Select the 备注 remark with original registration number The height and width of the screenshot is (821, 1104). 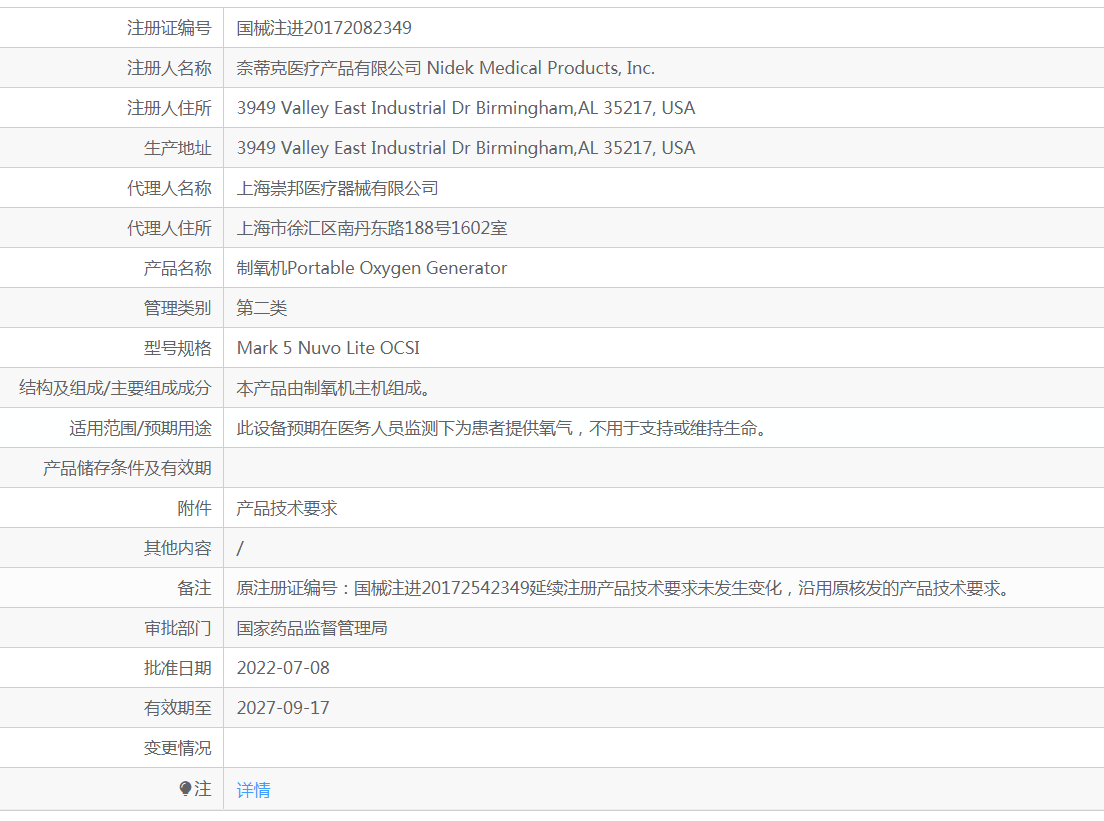(625, 588)
